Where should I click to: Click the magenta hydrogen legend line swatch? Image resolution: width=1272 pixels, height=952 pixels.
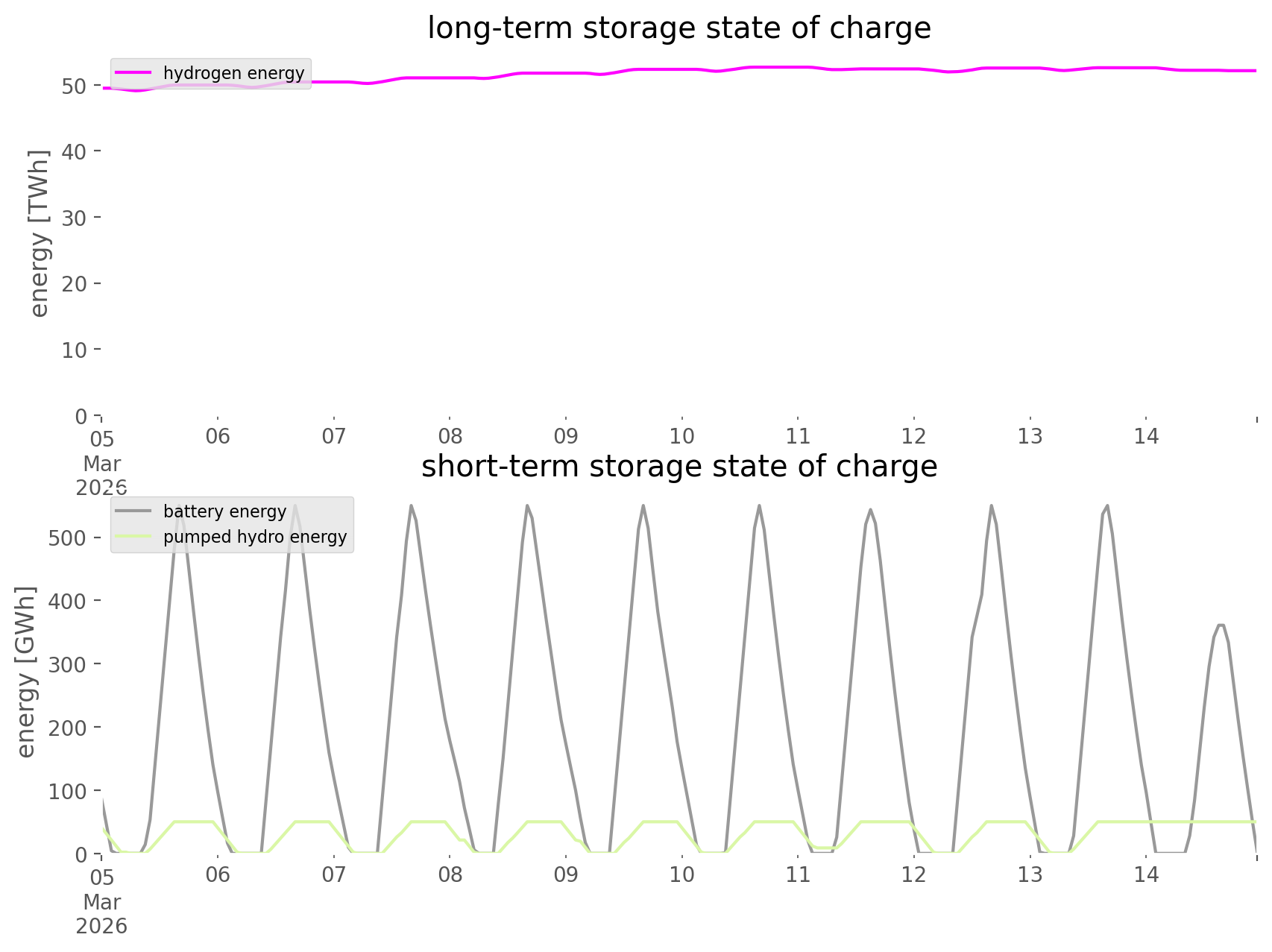(134, 73)
